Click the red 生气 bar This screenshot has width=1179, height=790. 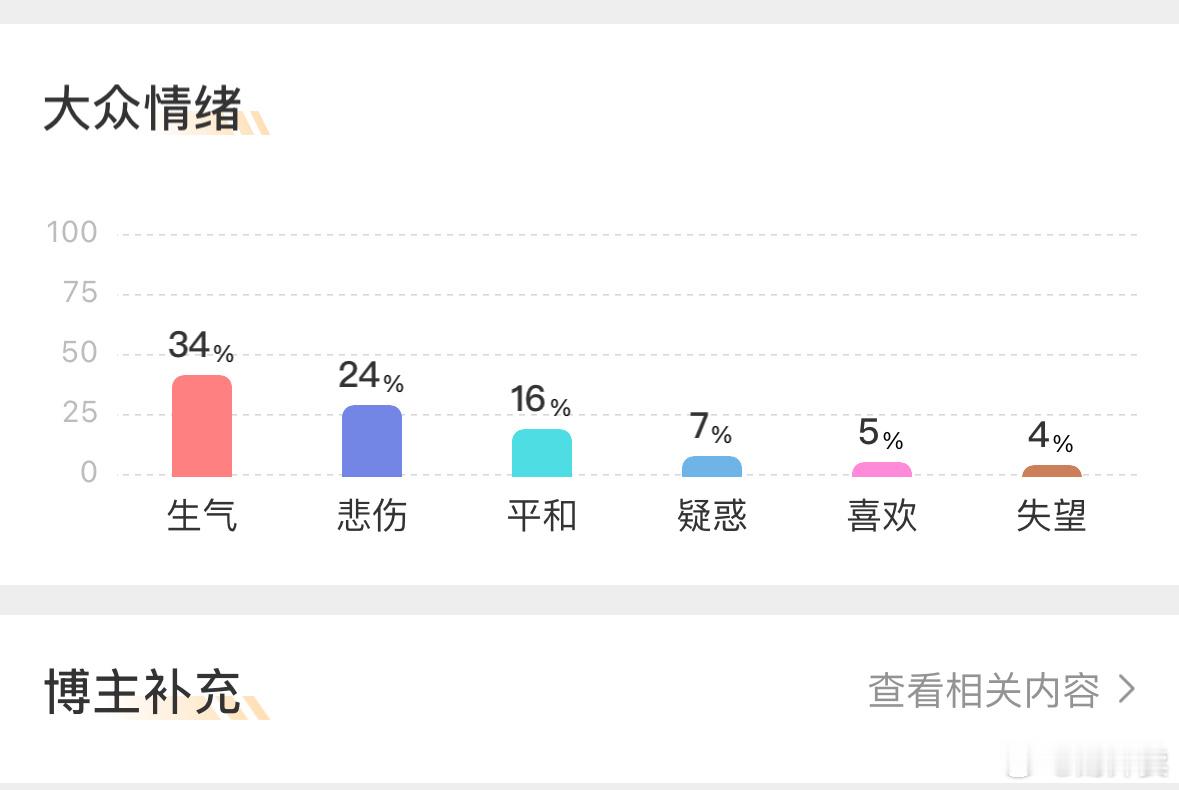[202, 425]
